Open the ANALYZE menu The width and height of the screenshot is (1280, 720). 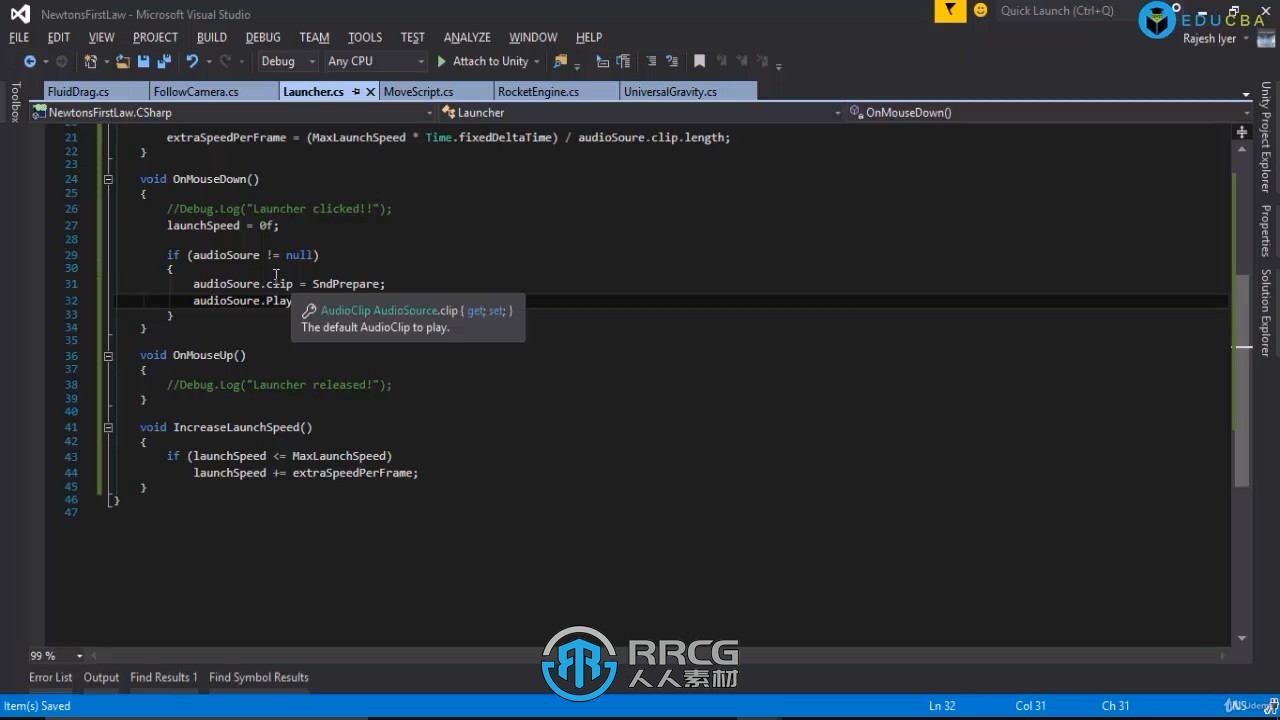tap(467, 37)
